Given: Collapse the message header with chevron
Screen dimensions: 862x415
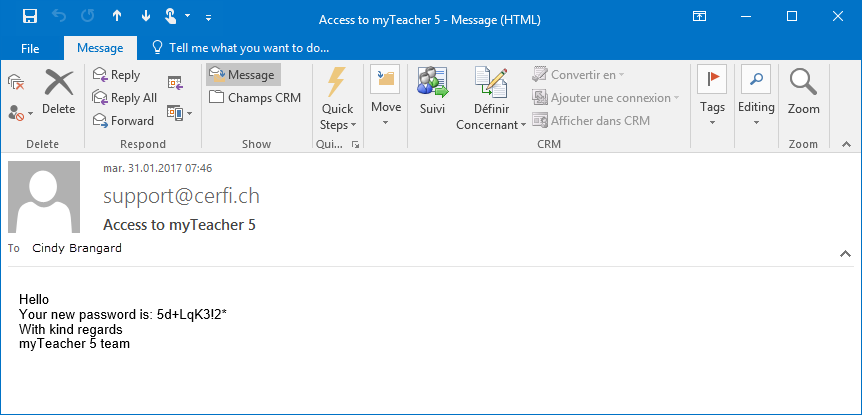Looking at the screenshot, I should [845, 254].
